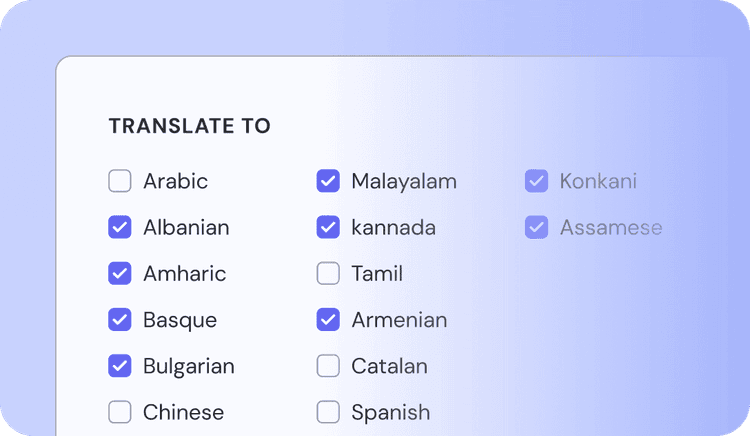Click the Konkani text label
This screenshot has height=436, width=750.
pyautogui.click(x=598, y=181)
